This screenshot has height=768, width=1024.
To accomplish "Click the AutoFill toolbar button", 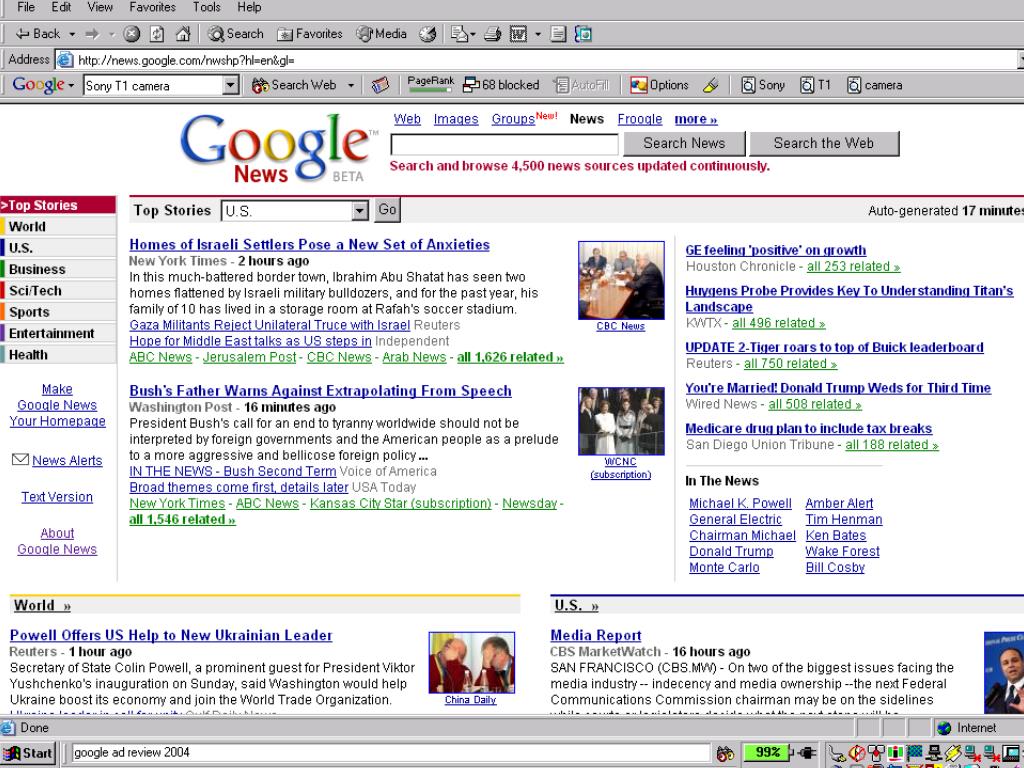I will [582, 85].
